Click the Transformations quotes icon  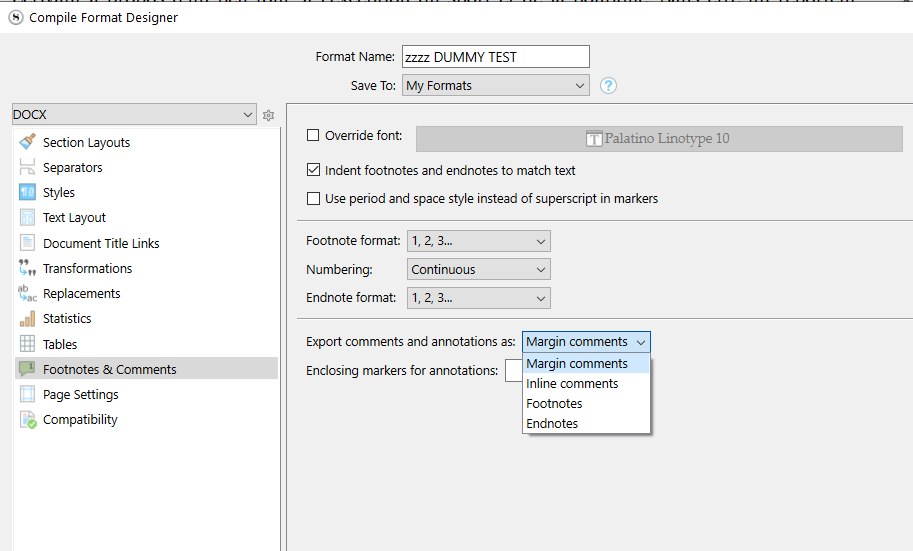(x=27, y=268)
